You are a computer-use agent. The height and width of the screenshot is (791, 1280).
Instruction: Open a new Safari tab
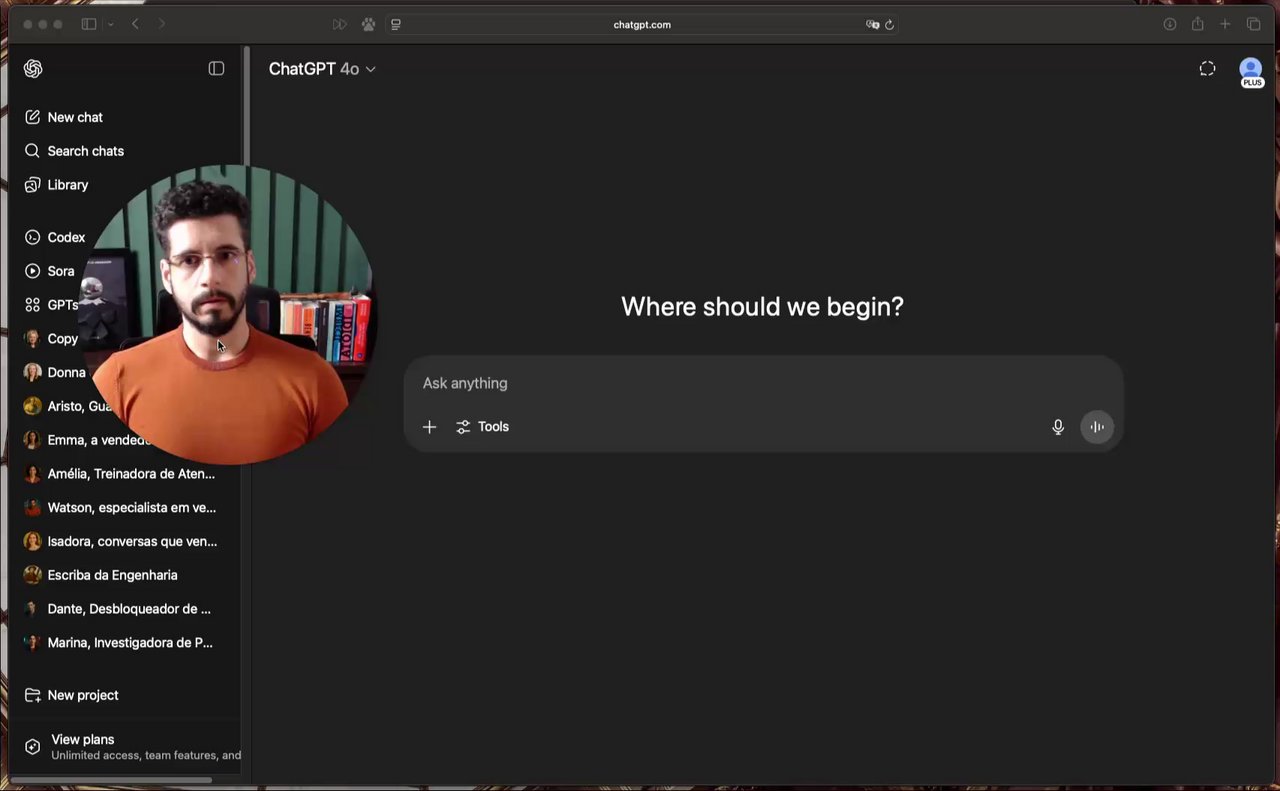point(1225,24)
